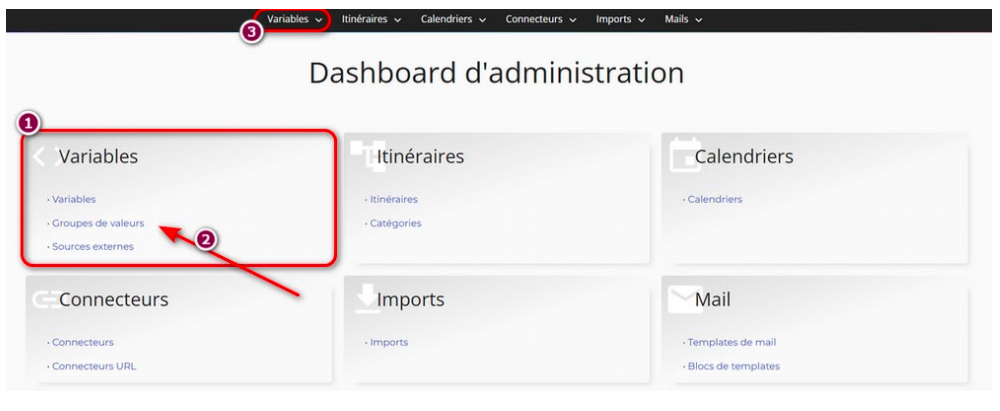
Task: Go to the Blocs de templates link
Action: point(733,366)
